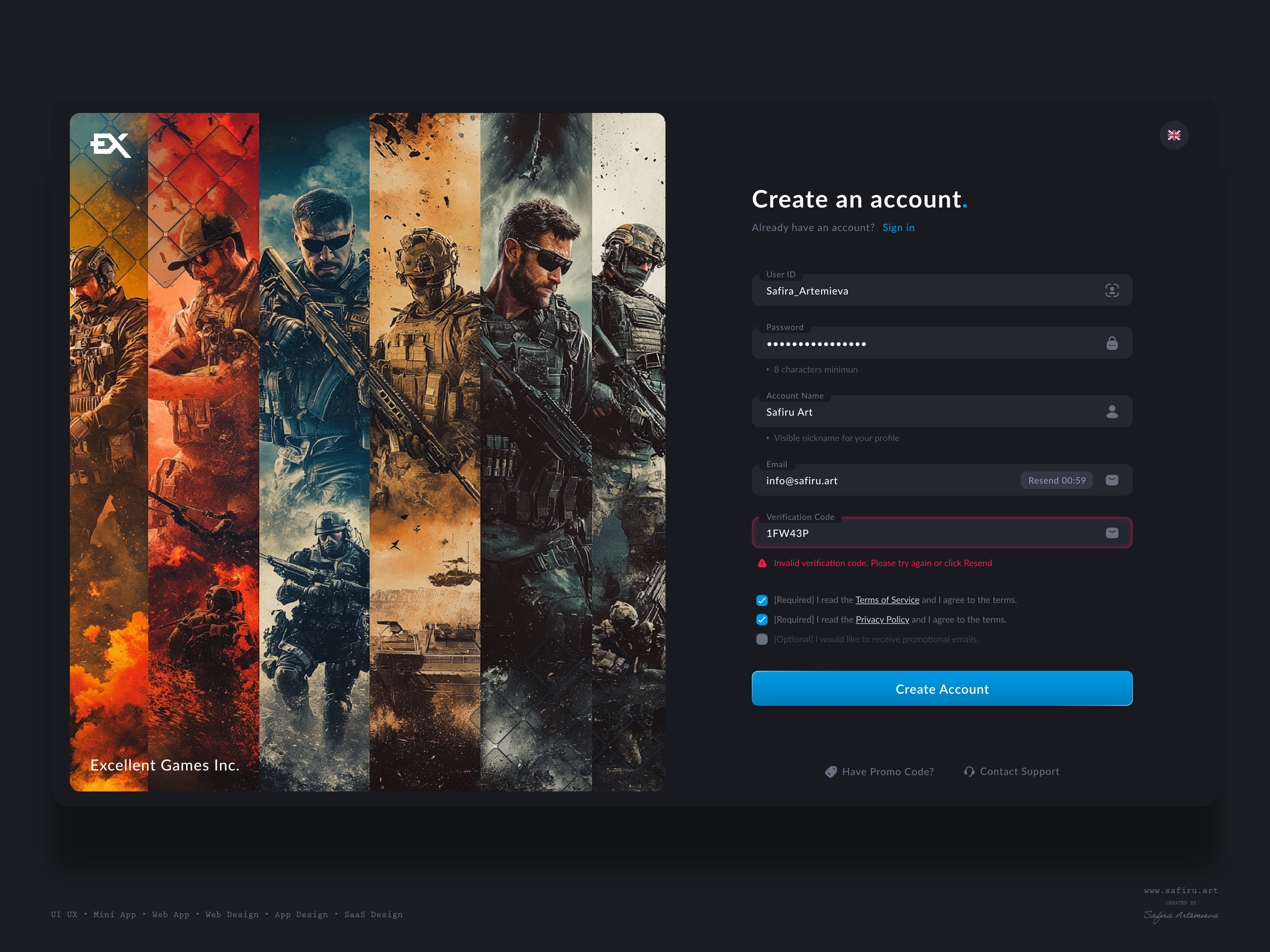Uncheck the Terms of Service agreement checkbox

[x=762, y=600]
